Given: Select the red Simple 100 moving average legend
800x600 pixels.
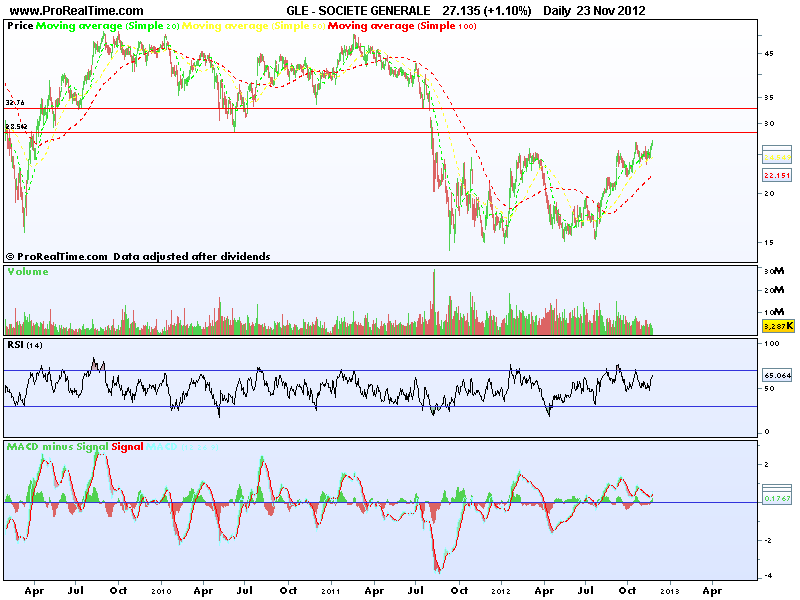Looking at the screenshot, I should (x=402, y=26).
